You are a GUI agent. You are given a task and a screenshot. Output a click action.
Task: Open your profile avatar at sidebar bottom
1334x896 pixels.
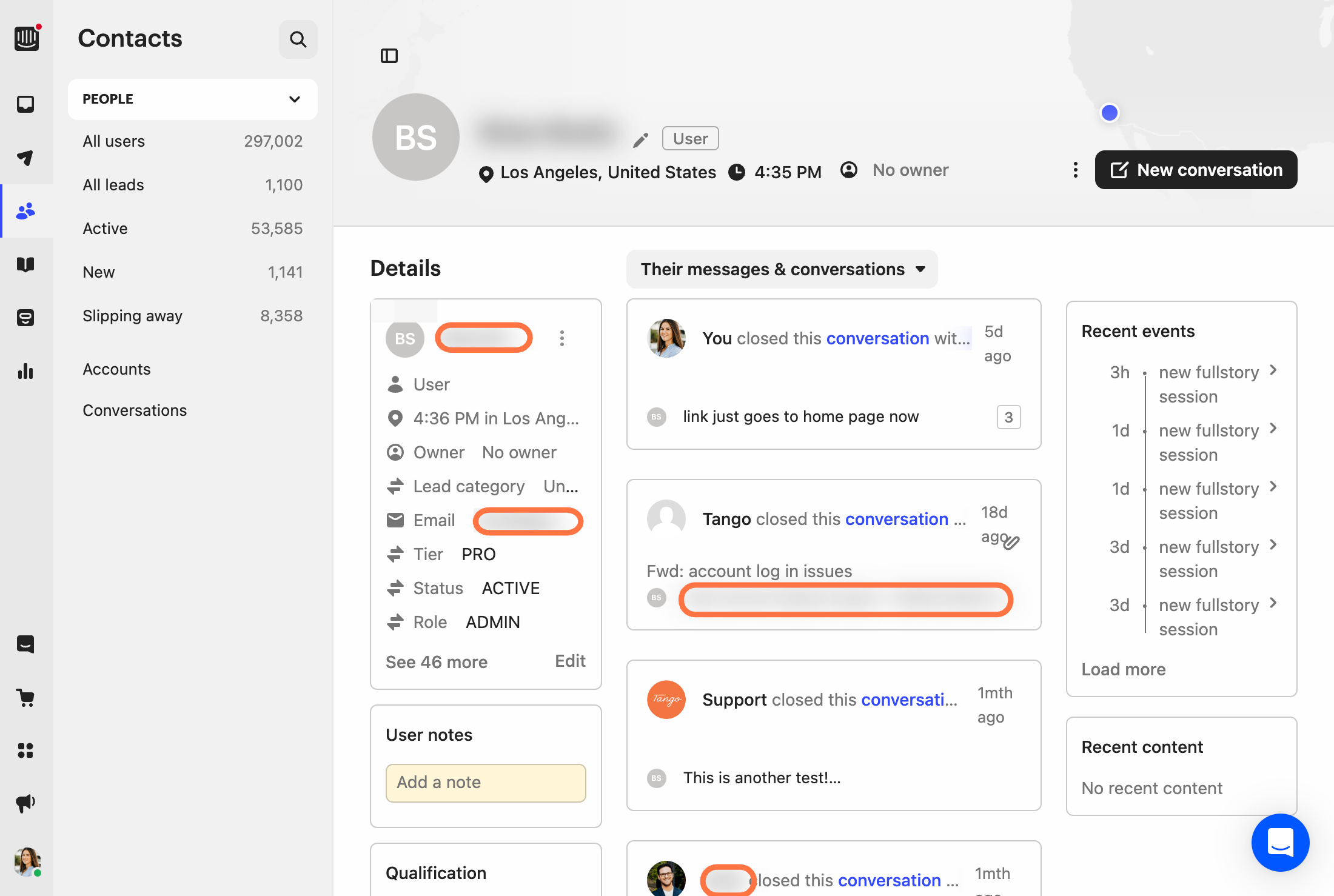coord(27,861)
